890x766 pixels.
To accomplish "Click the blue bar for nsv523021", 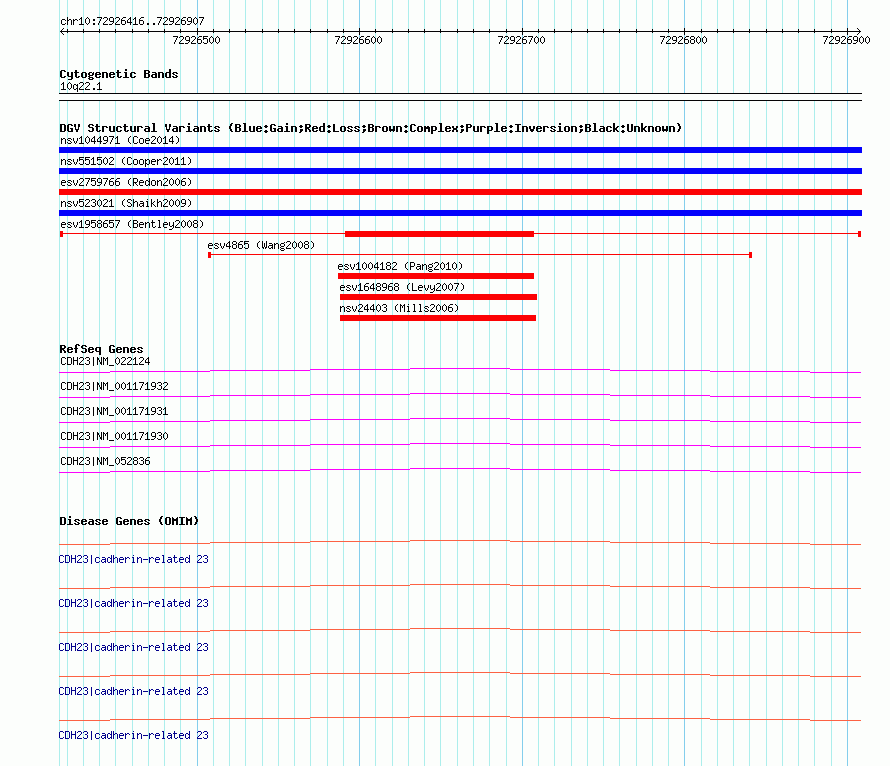I will 460,213.
